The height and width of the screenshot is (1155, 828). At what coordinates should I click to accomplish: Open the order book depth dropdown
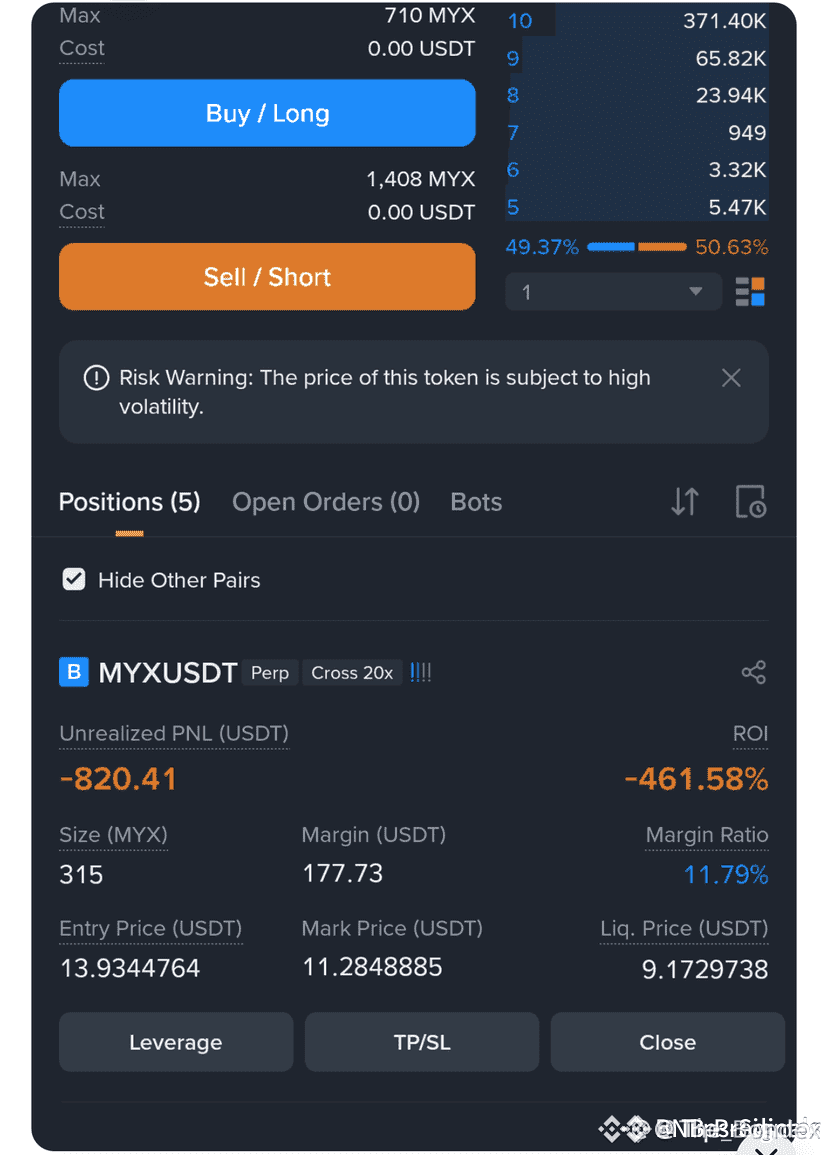(x=613, y=292)
